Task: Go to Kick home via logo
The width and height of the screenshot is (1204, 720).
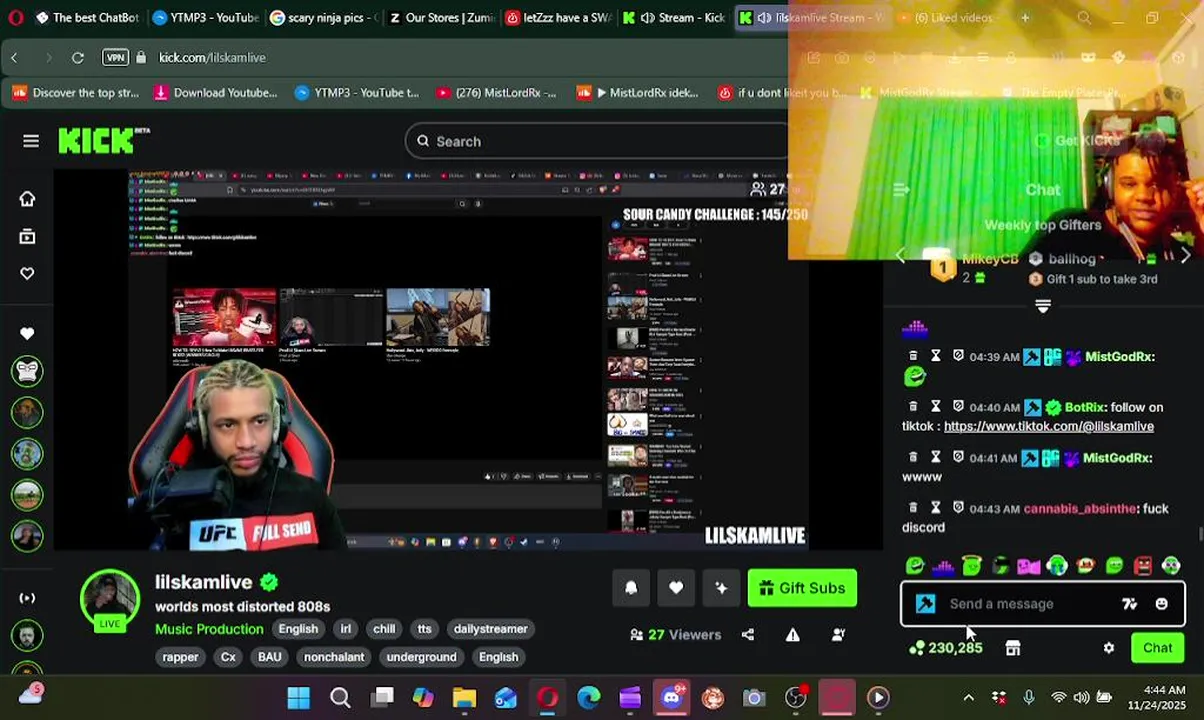Action: 103,140
